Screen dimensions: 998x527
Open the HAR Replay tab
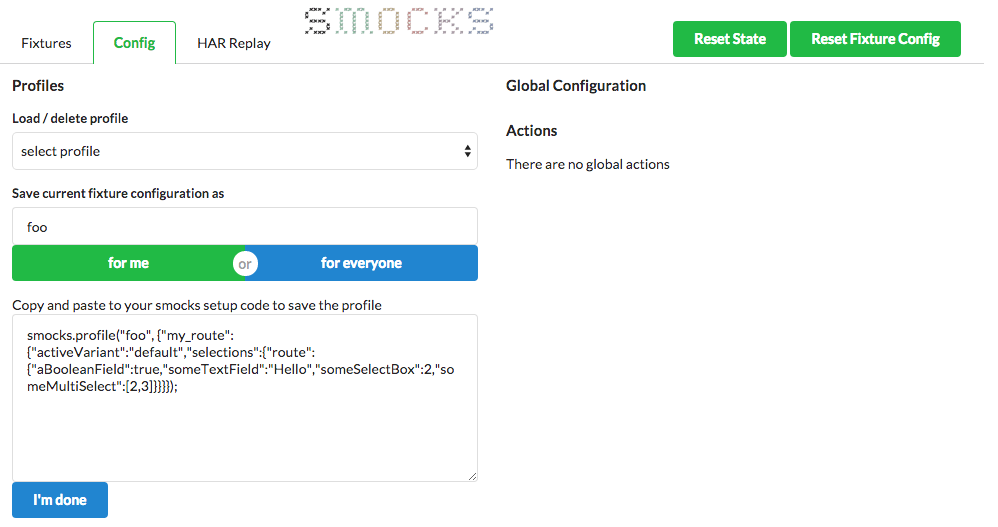coord(233,43)
